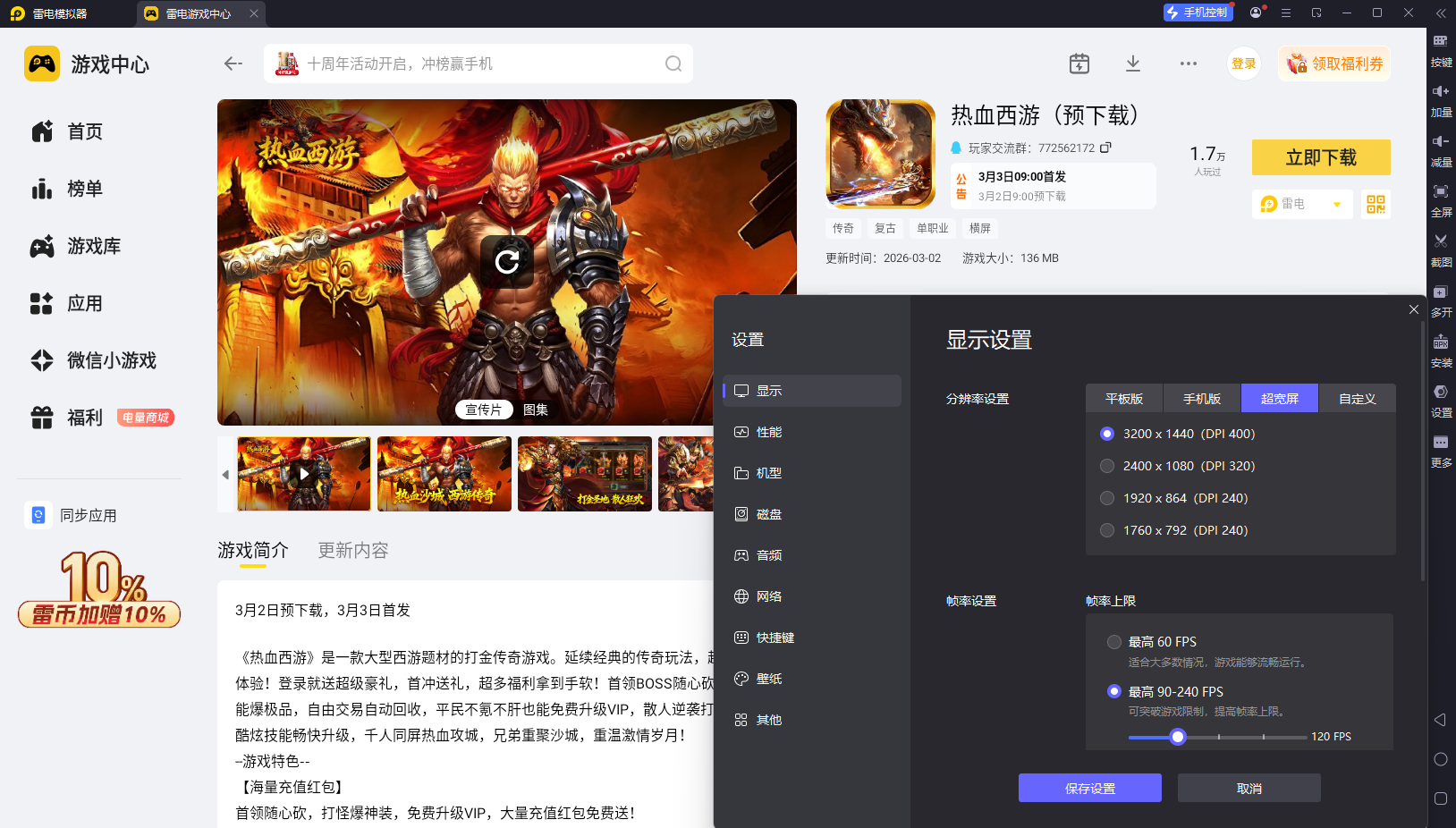Open the 音频 settings tab
The width and height of the screenshot is (1456, 828).
812,555
